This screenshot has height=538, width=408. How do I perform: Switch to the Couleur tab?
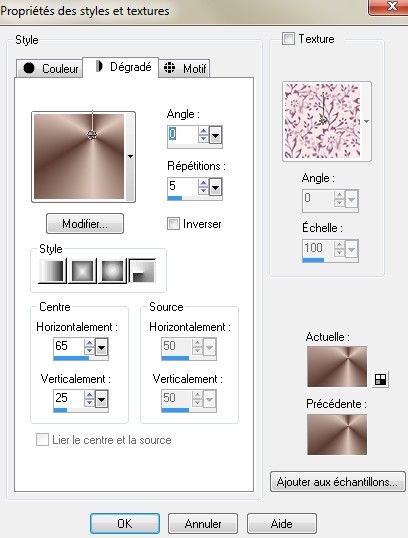[x=50, y=68]
